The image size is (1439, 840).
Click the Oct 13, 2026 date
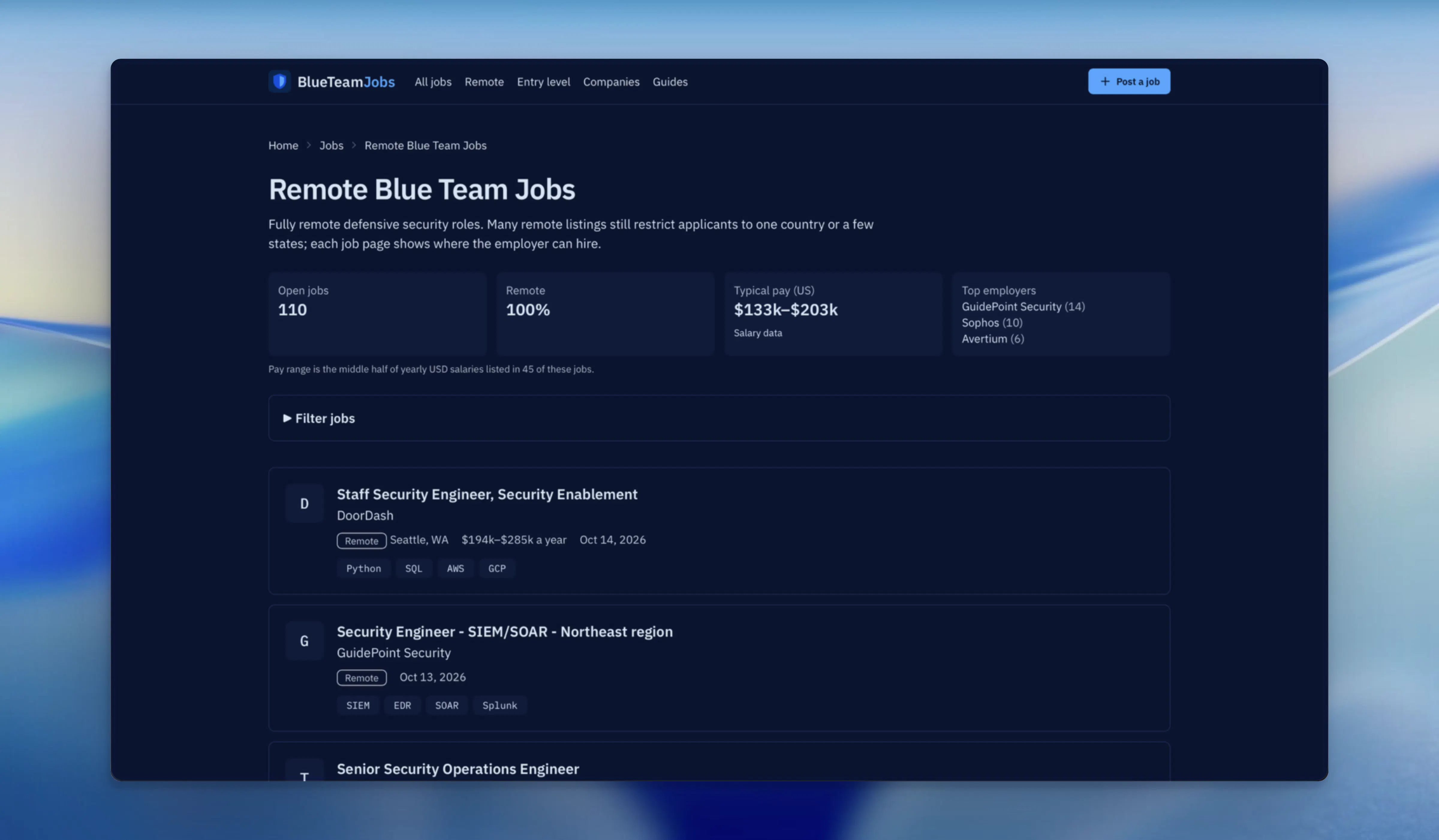[x=433, y=677]
